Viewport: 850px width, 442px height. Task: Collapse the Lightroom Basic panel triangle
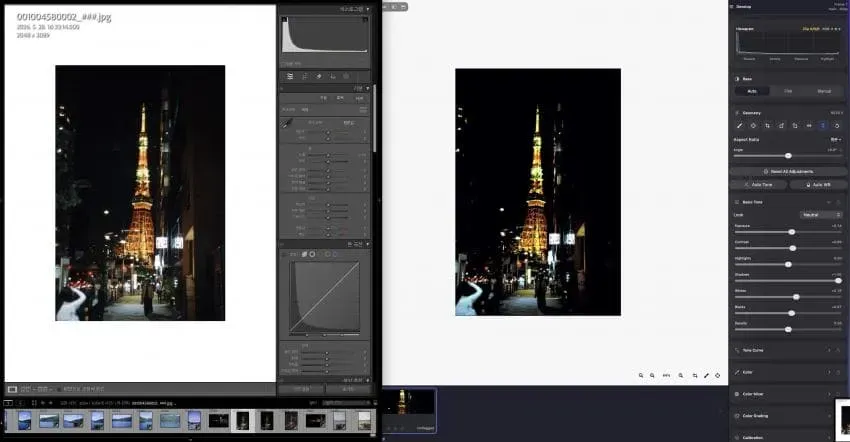(368, 88)
